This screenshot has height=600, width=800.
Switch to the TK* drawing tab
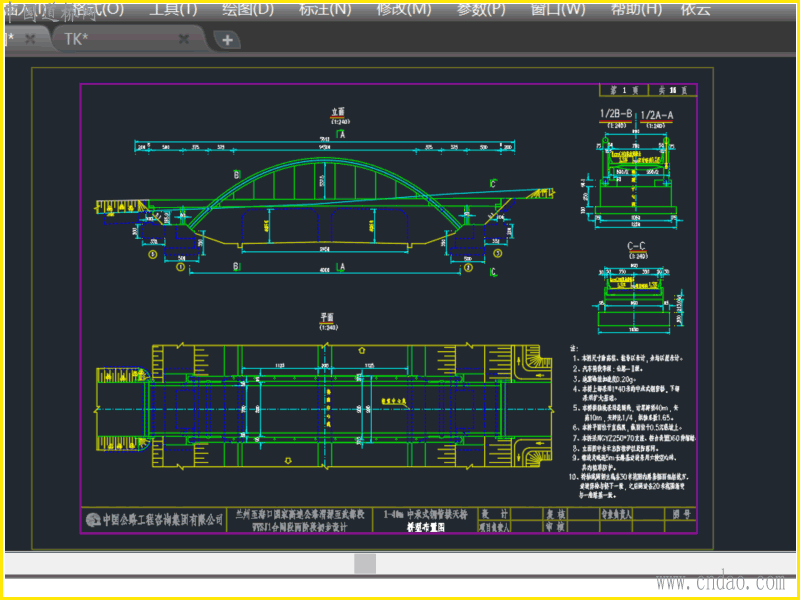[x=76, y=39]
